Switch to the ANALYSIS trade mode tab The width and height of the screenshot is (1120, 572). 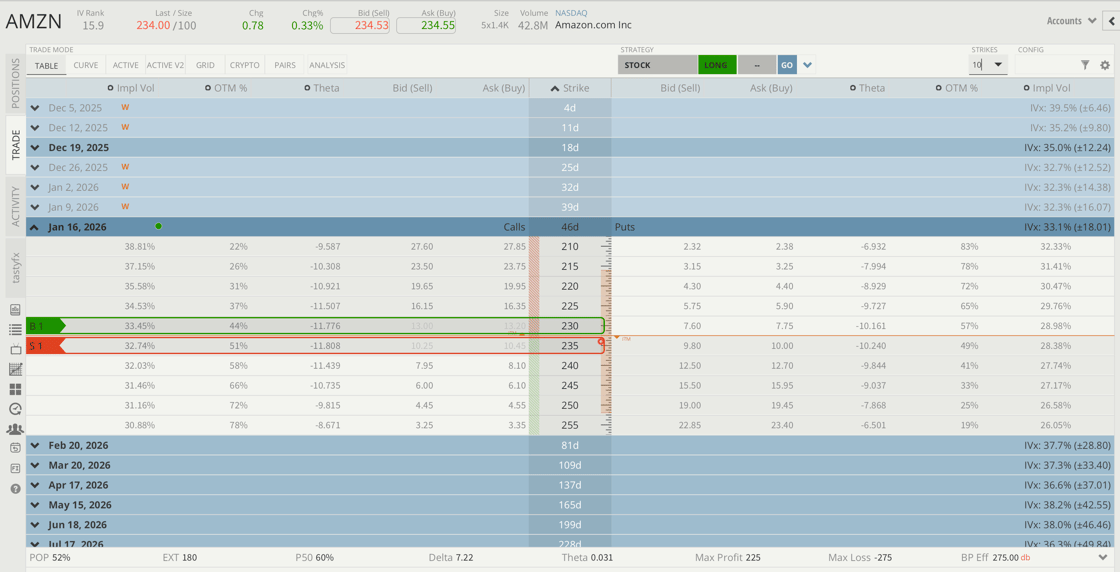pyautogui.click(x=327, y=65)
